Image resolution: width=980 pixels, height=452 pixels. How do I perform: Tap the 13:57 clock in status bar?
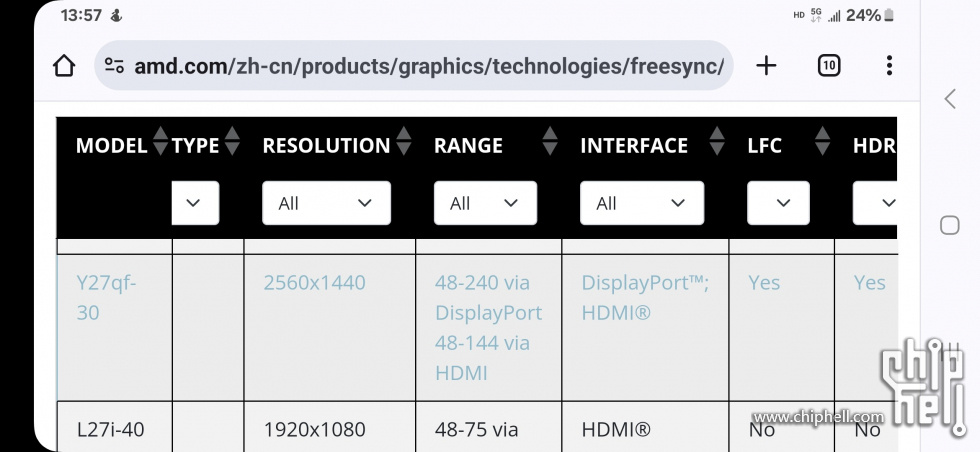coord(81,15)
